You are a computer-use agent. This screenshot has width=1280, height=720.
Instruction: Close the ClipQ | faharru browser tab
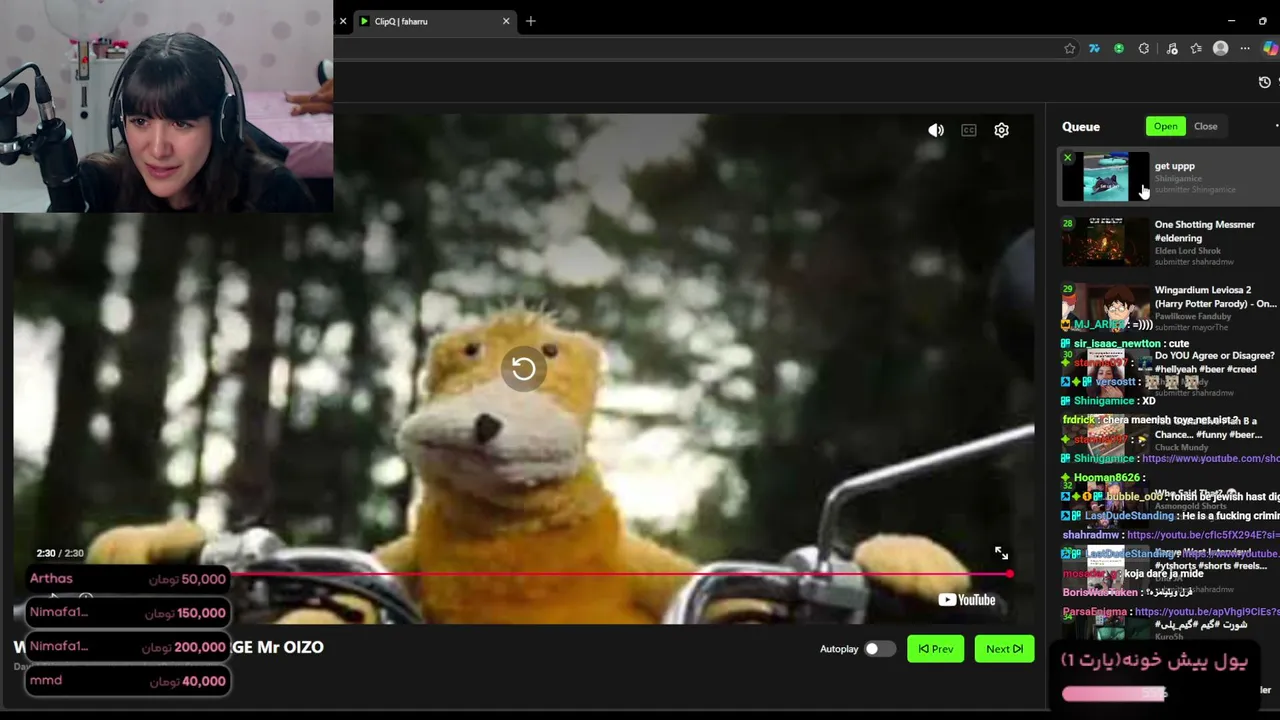(506, 21)
